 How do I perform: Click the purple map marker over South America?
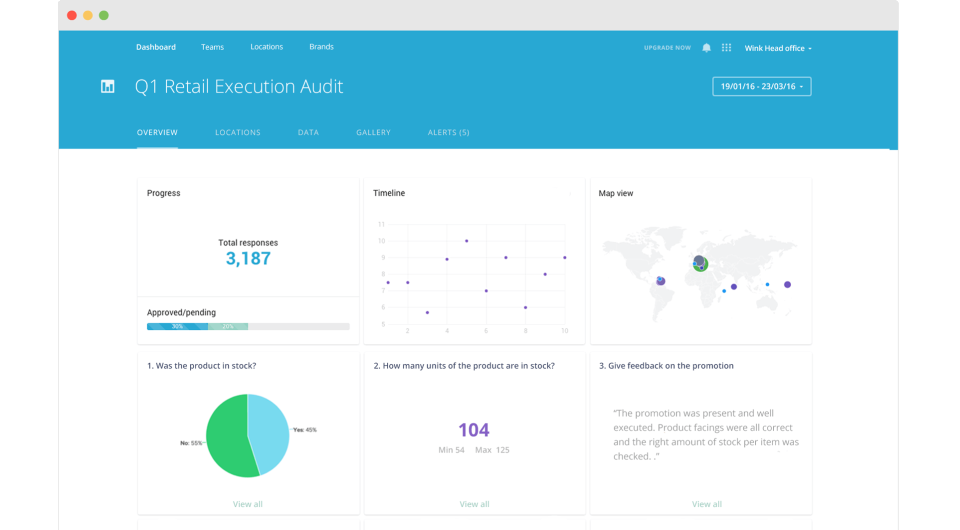661,281
